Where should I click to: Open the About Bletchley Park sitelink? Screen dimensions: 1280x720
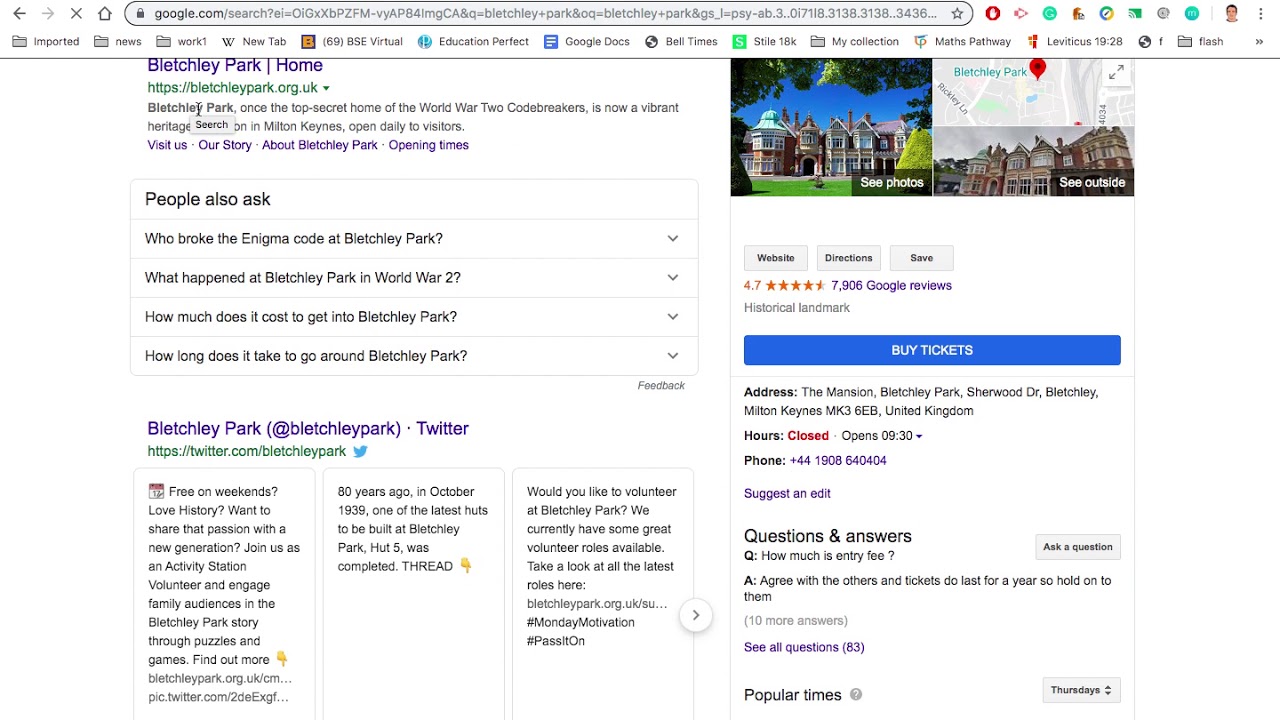tap(320, 145)
